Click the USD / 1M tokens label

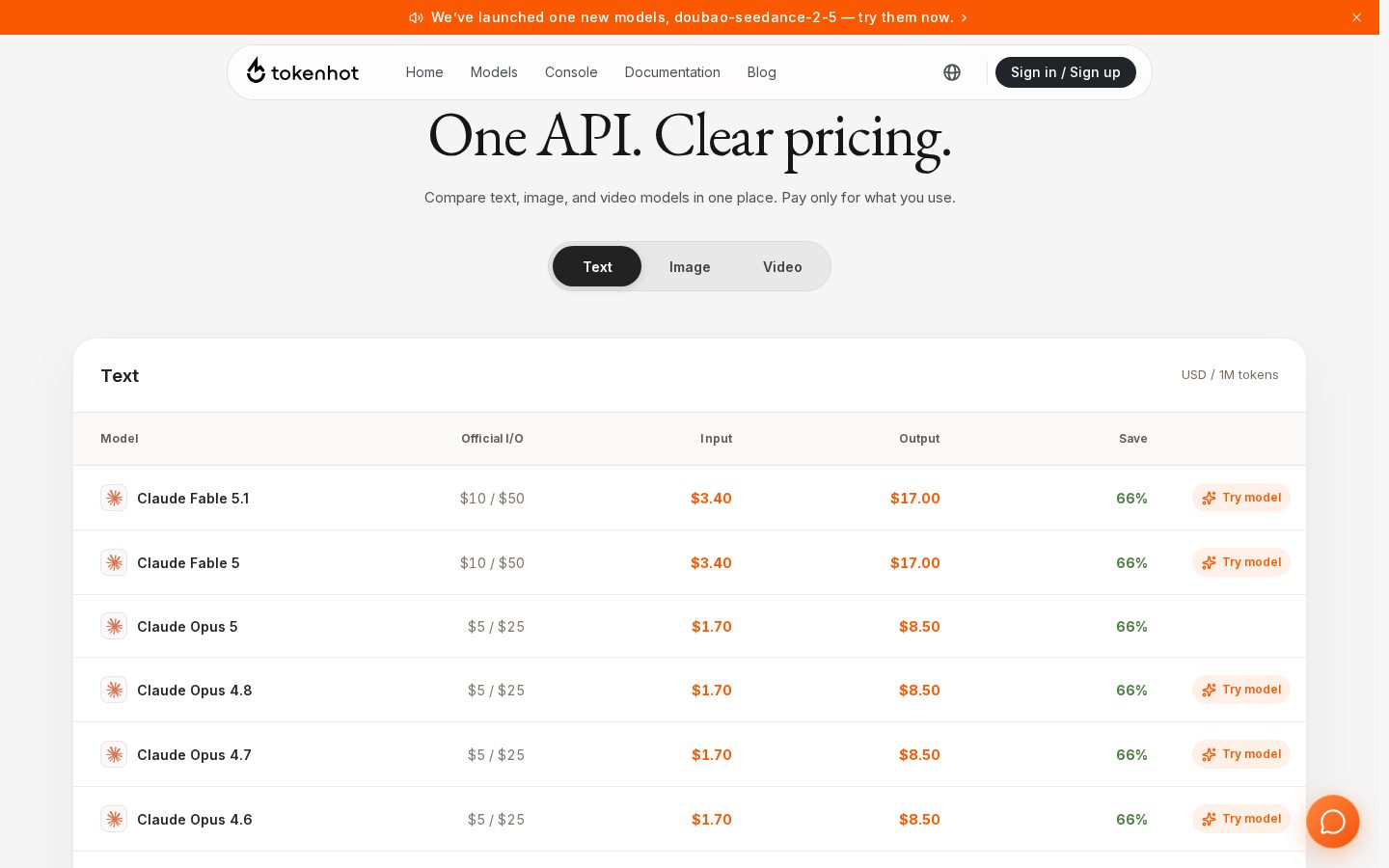1230,375
